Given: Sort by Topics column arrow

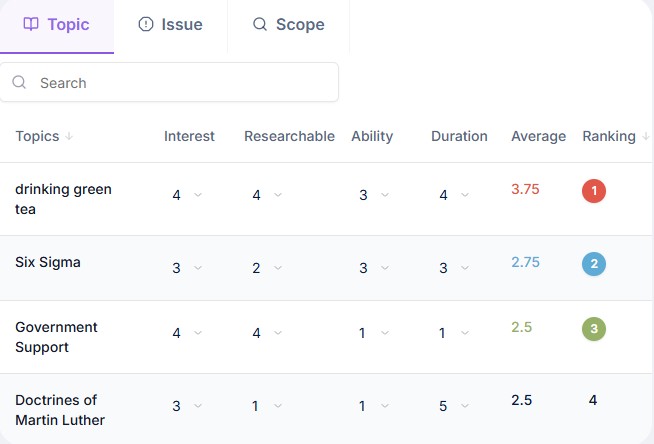Looking at the screenshot, I should point(69,136).
